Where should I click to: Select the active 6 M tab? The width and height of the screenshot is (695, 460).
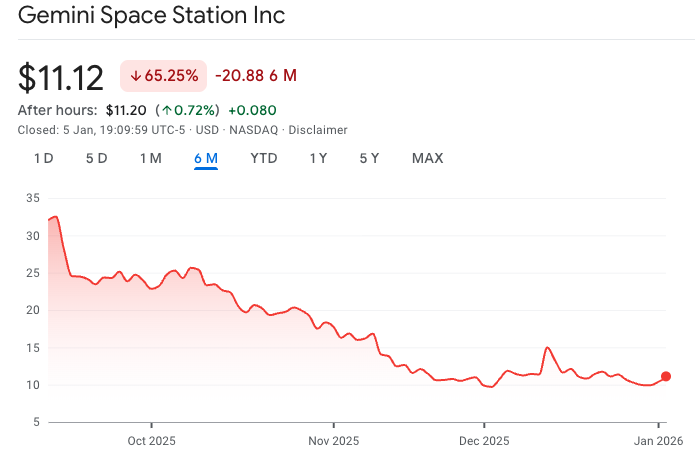(x=206, y=158)
